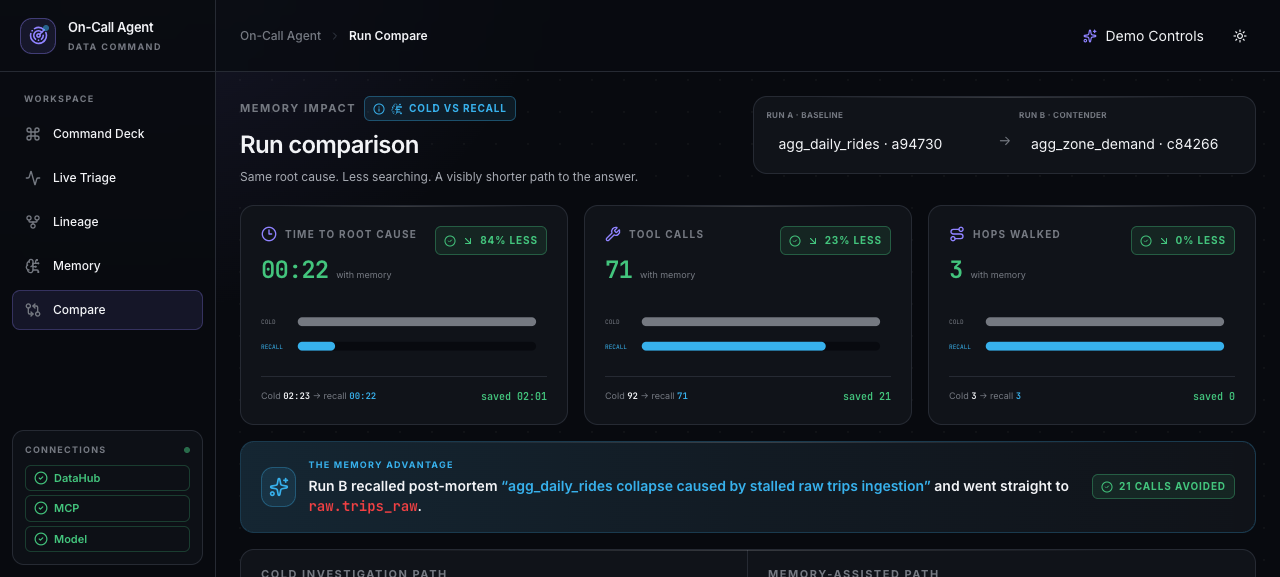The height and width of the screenshot is (577, 1280).
Task: Click the 21 Calls Avoided badge
Action: pos(1163,486)
